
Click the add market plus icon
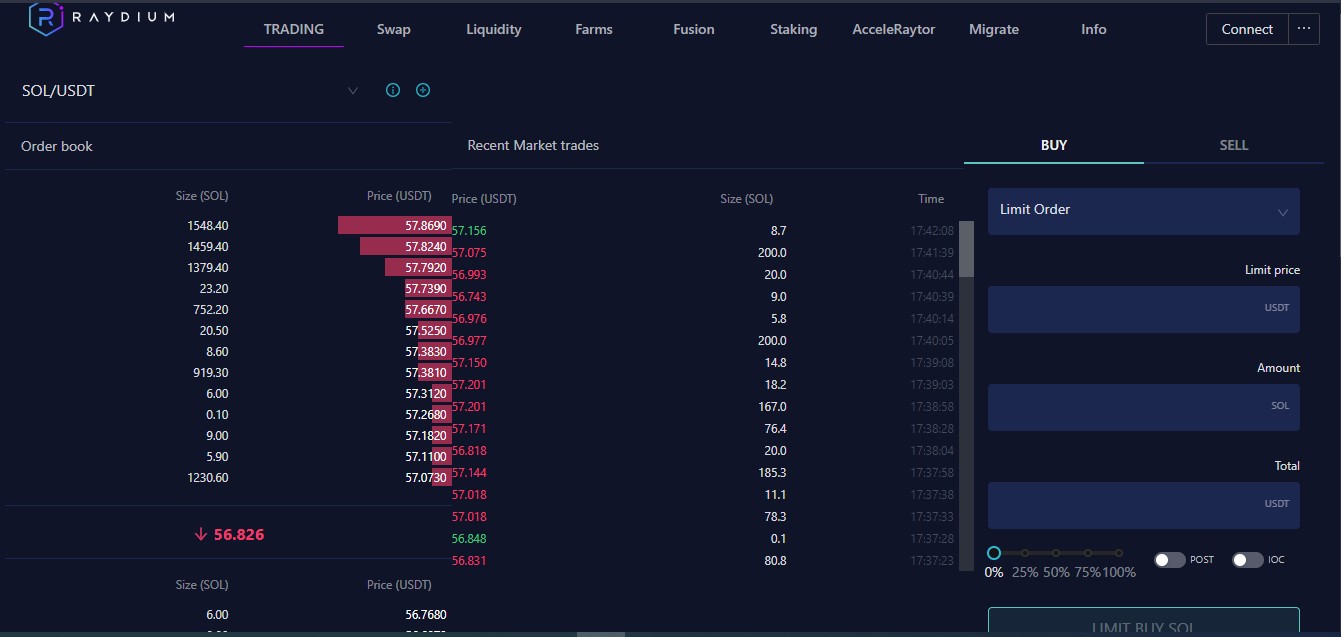click(x=423, y=90)
